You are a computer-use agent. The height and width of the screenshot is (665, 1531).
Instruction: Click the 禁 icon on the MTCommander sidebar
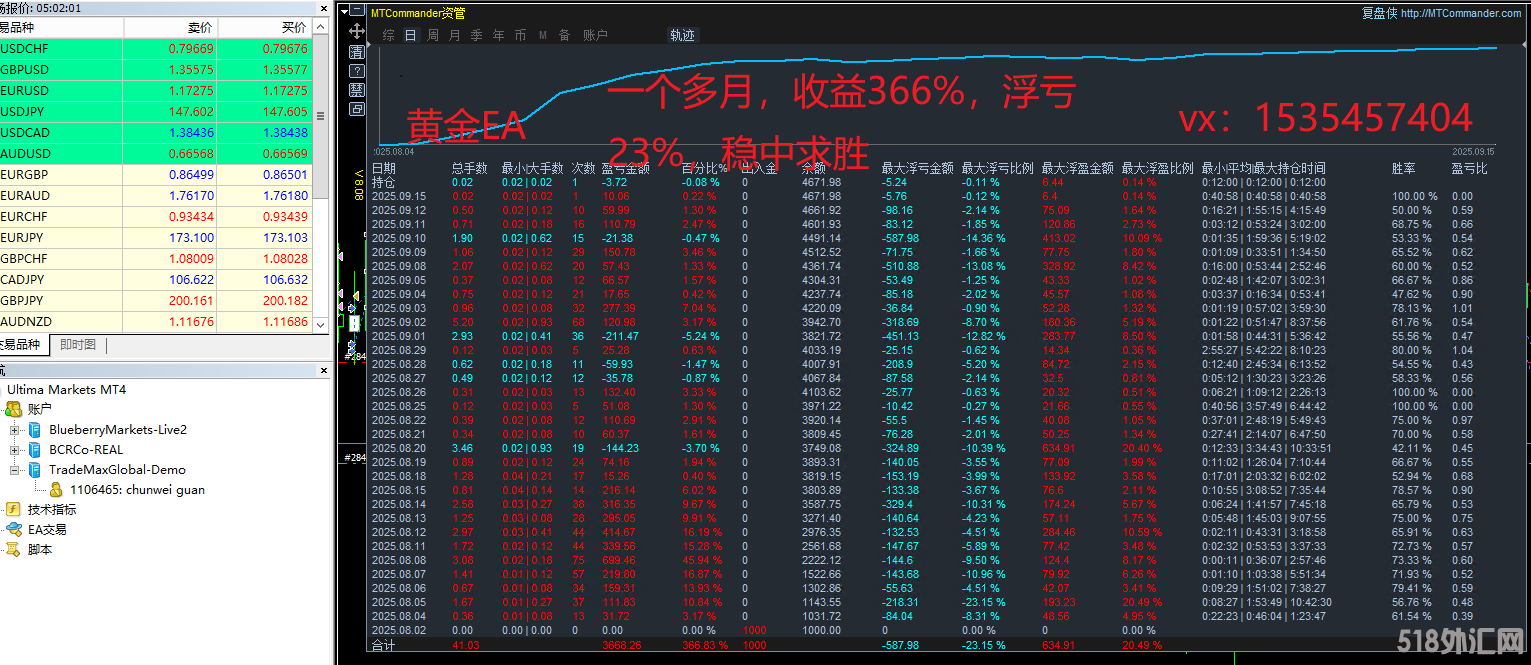click(x=357, y=90)
